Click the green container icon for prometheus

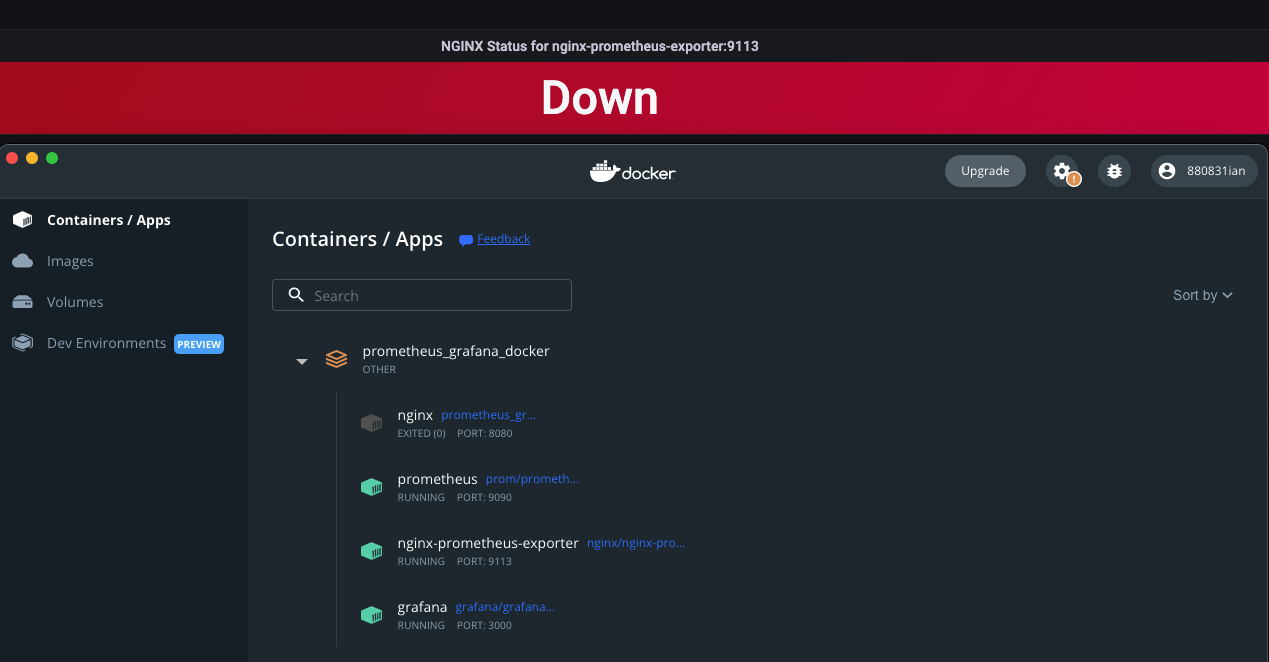pyautogui.click(x=371, y=487)
